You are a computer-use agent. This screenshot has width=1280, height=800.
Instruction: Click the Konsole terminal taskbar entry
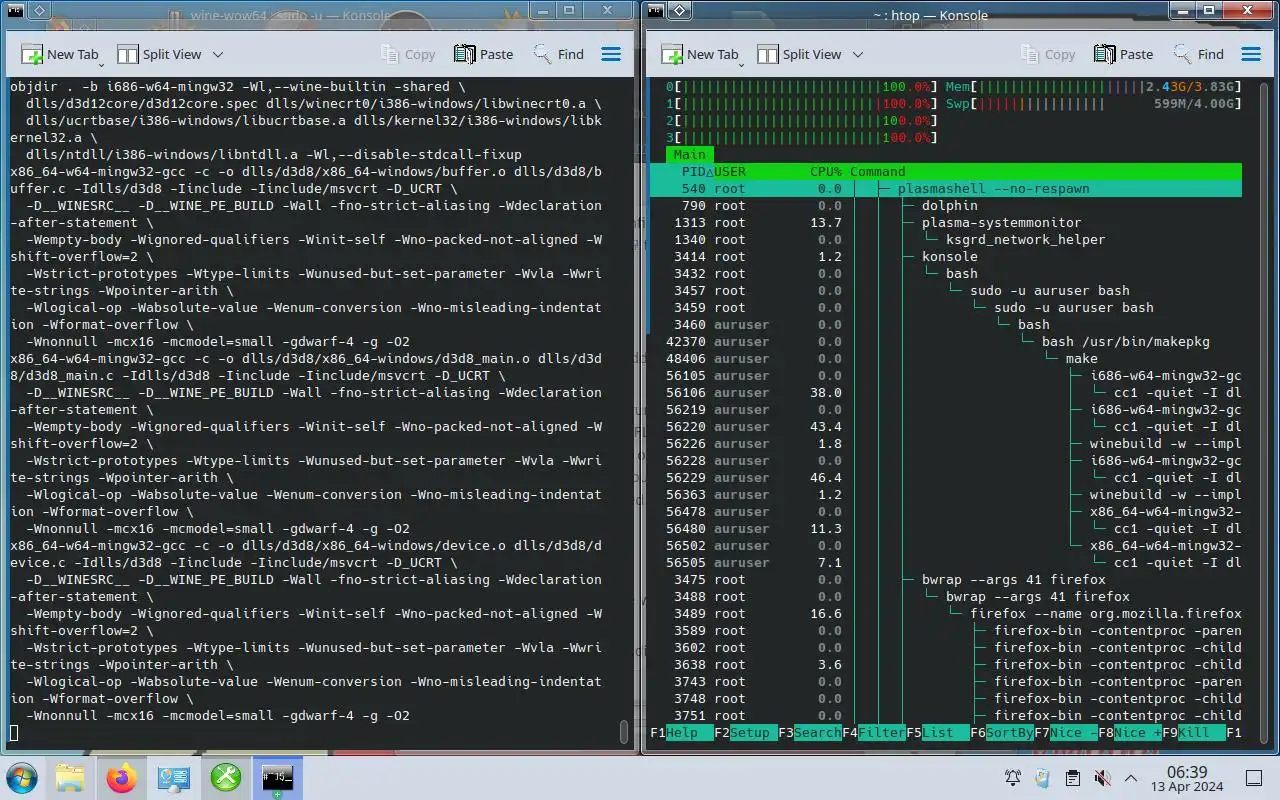[x=278, y=777]
